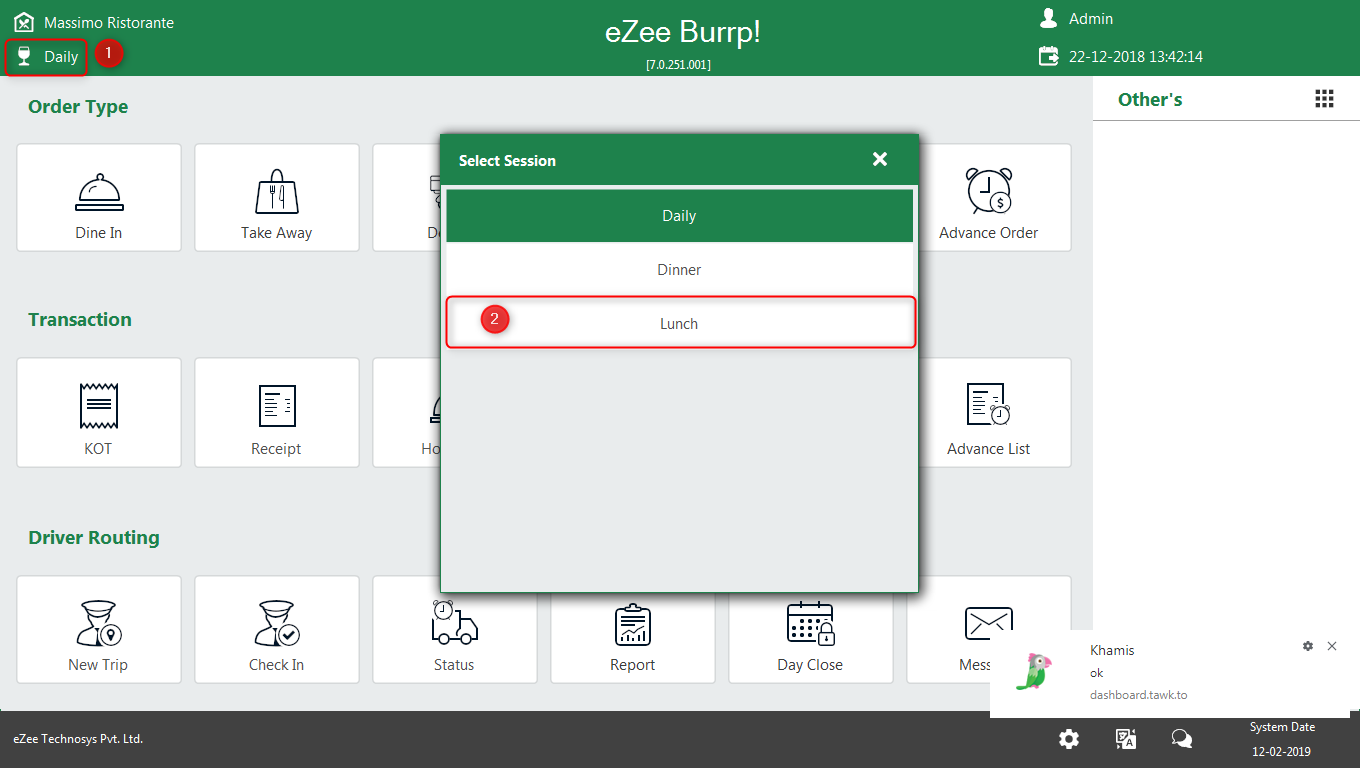The height and width of the screenshot is (768, 1360).
Task: Click the Massimo Ristorante name
Action: click(109, 23)
